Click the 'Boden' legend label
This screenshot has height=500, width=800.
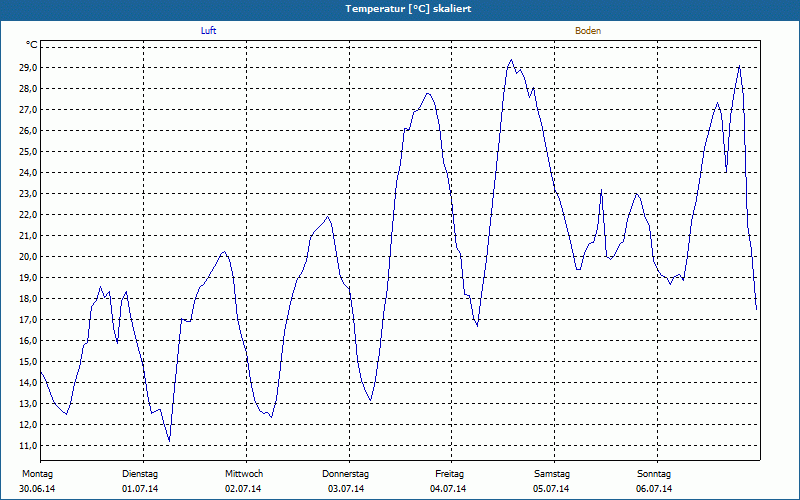point(588,31)
